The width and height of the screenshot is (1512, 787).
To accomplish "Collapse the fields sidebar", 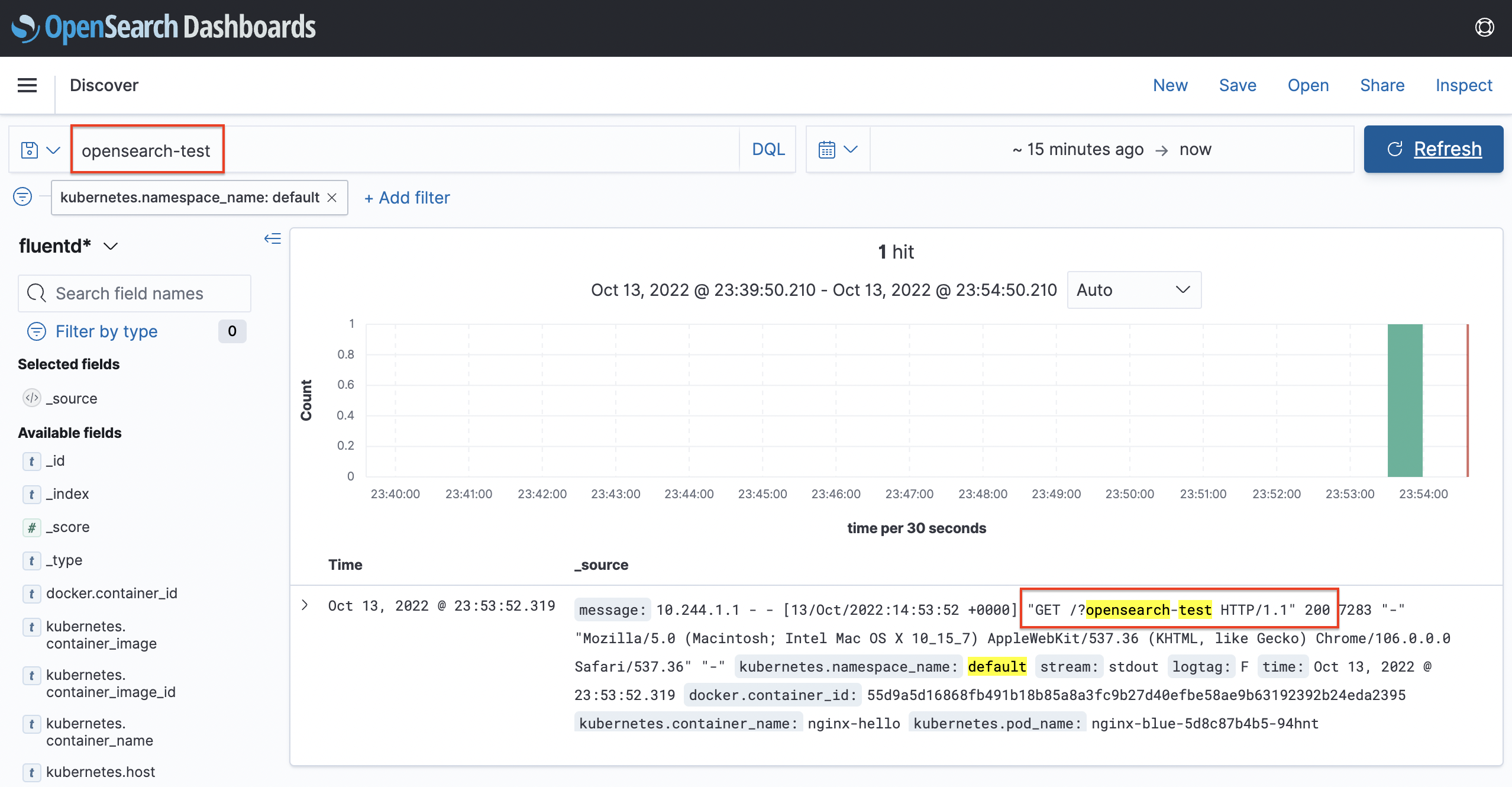I will (x=272, y=238).
